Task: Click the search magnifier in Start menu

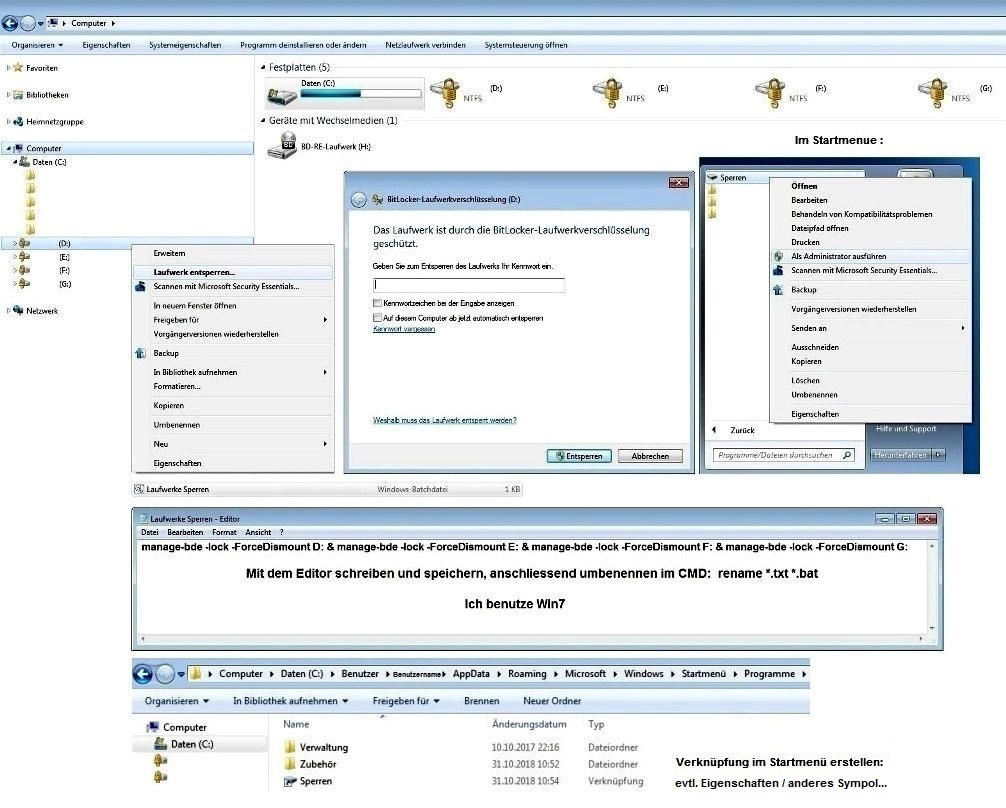Action: (x=847, y=455)
